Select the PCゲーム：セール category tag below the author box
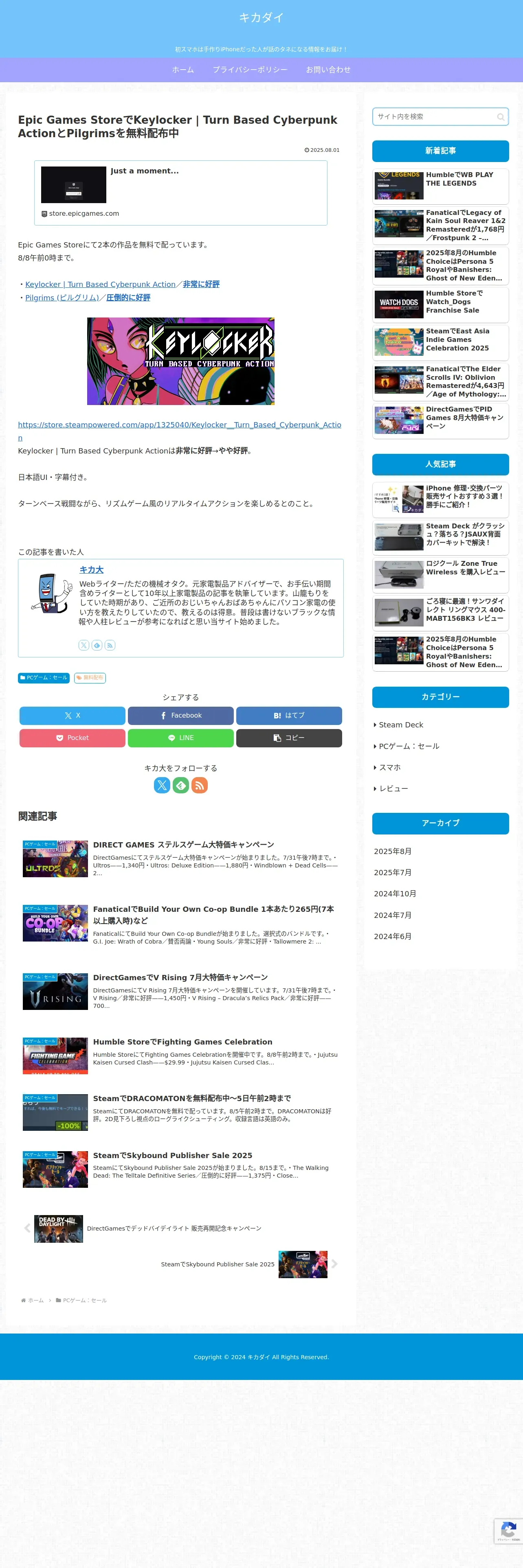Screen dimensions: 523x1568 click(44, 677)
